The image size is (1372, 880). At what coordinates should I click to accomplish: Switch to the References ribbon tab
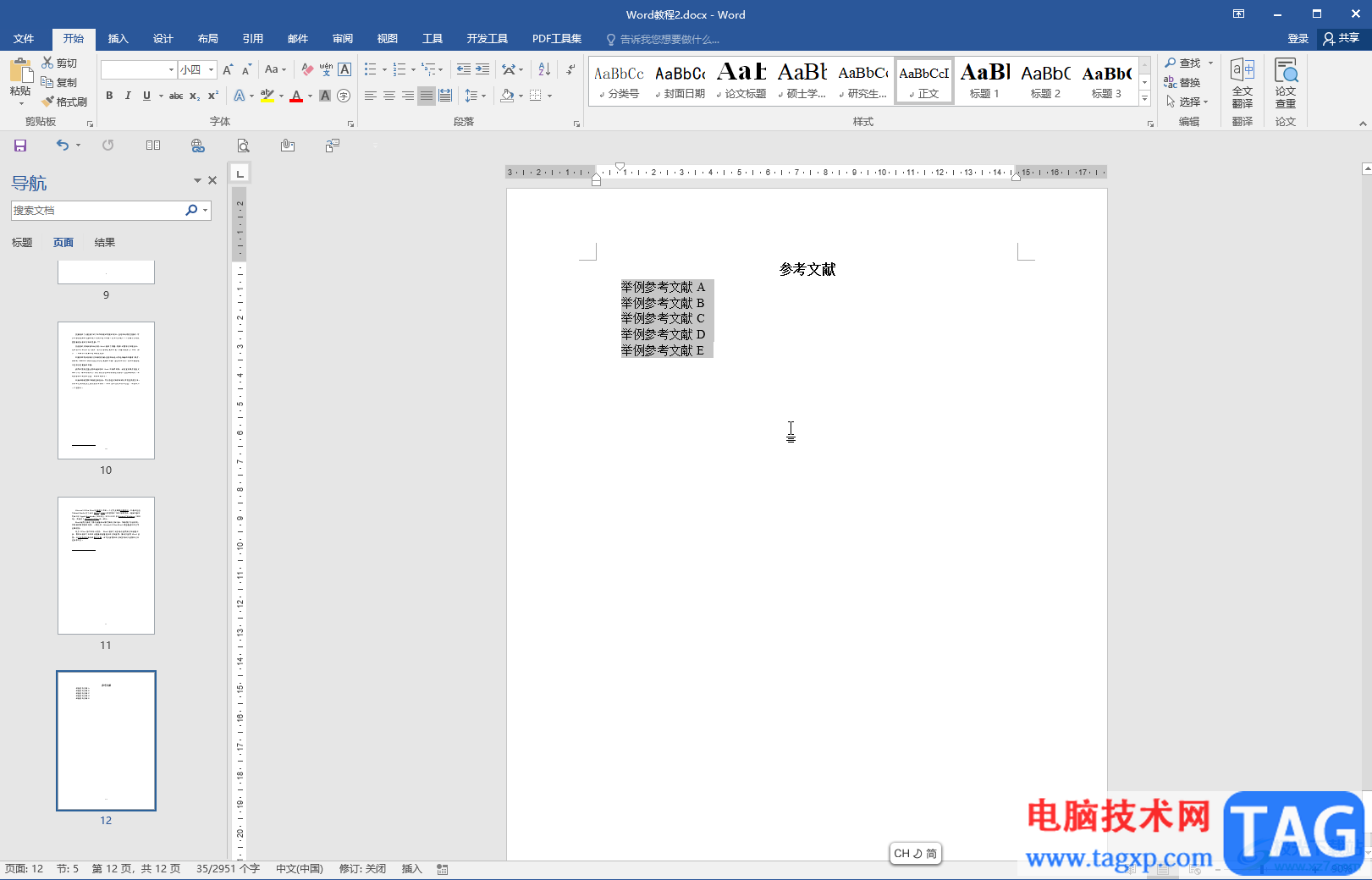pos(253,39)
